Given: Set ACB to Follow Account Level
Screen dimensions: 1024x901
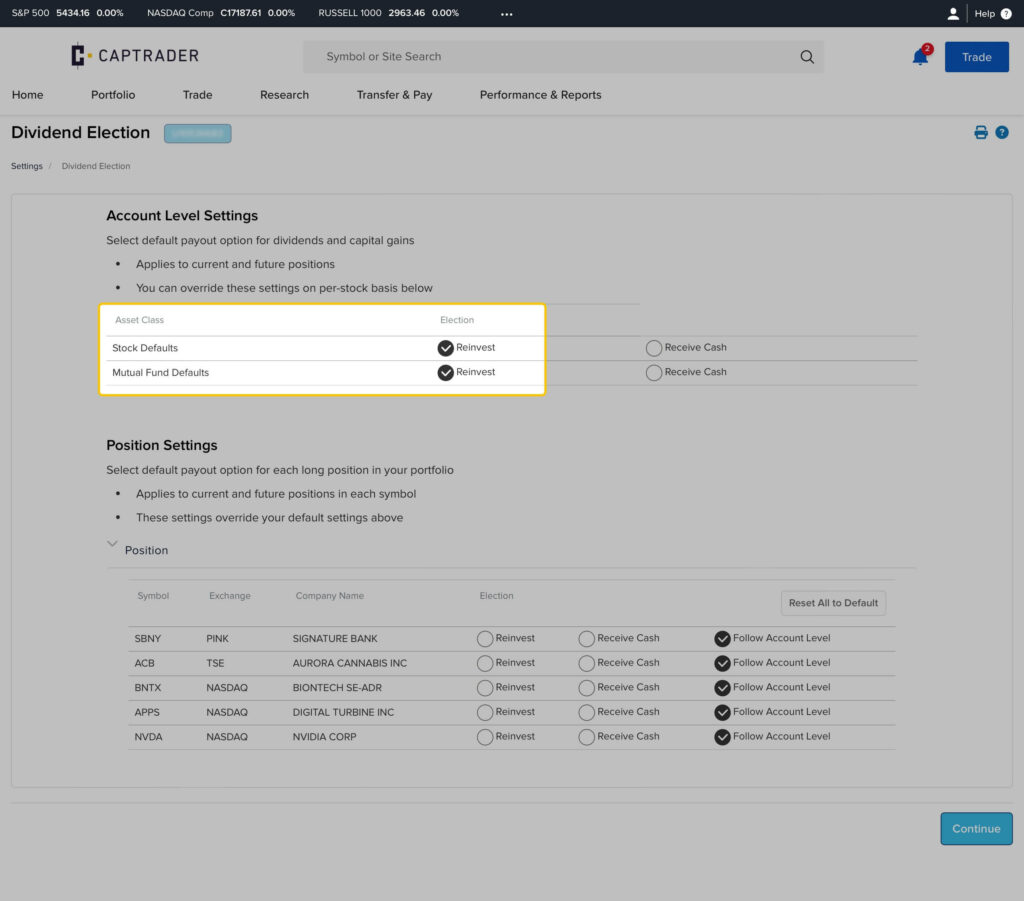Looking at the screenshot, I should tap(722, 663).
